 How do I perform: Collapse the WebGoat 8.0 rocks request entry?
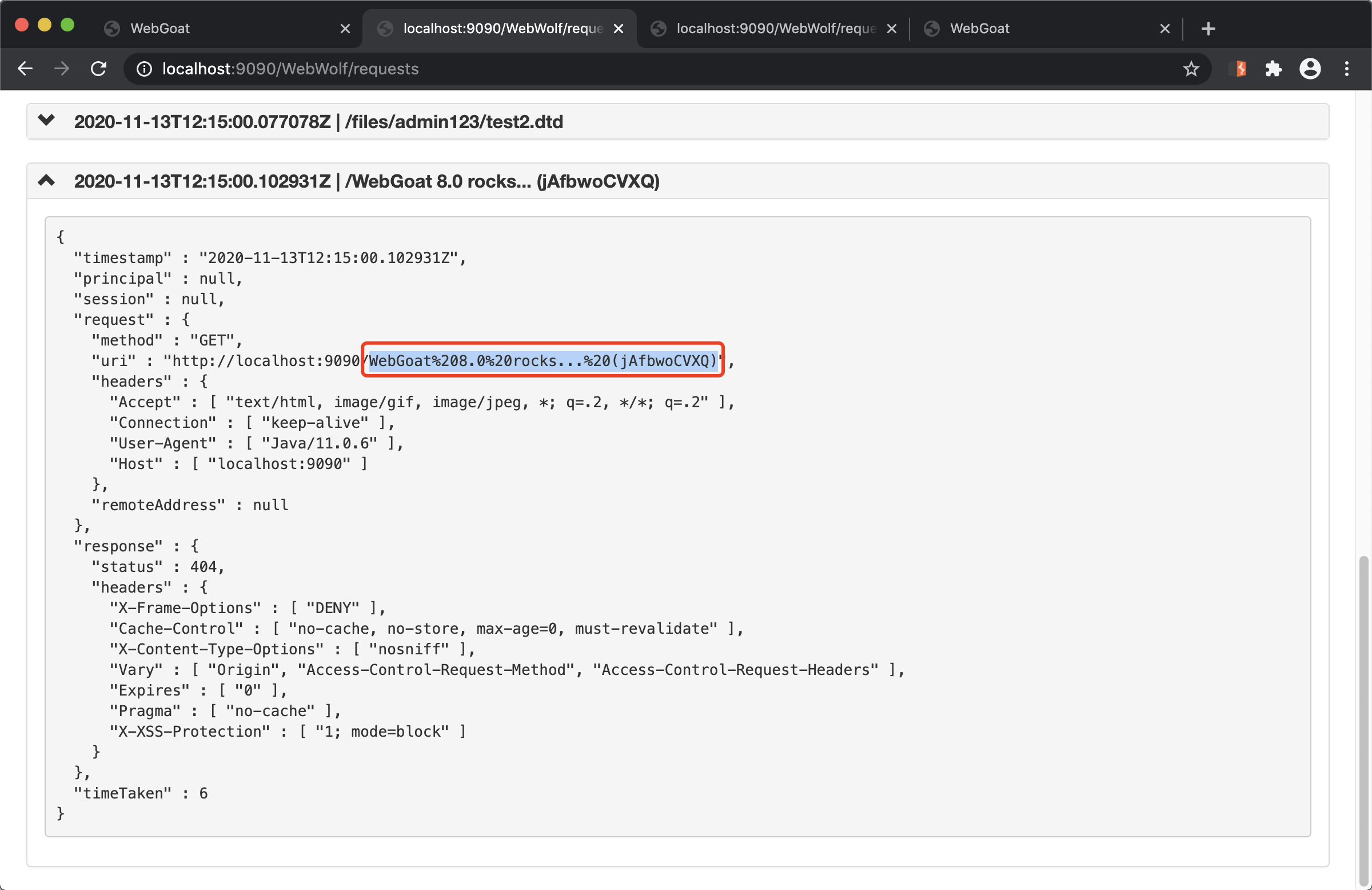point(46,181)
